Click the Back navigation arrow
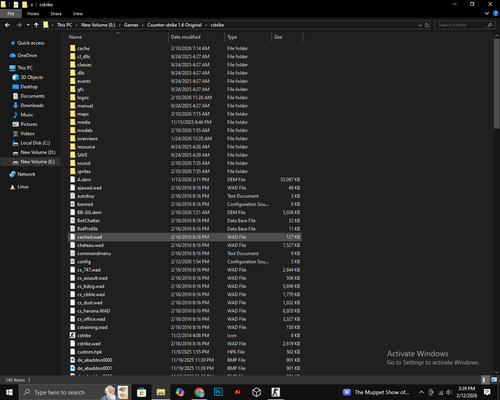The width and height of the screenshot is (500, 400). [7, 25]
